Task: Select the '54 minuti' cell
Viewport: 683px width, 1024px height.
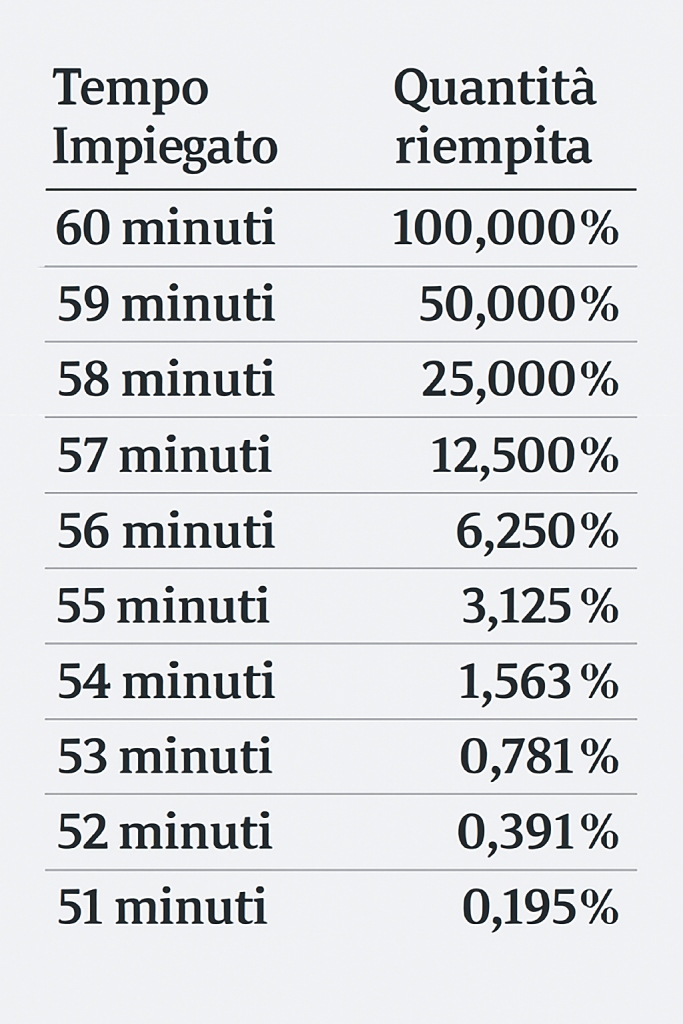Action: pyautogui.click(x=166, y=682)
